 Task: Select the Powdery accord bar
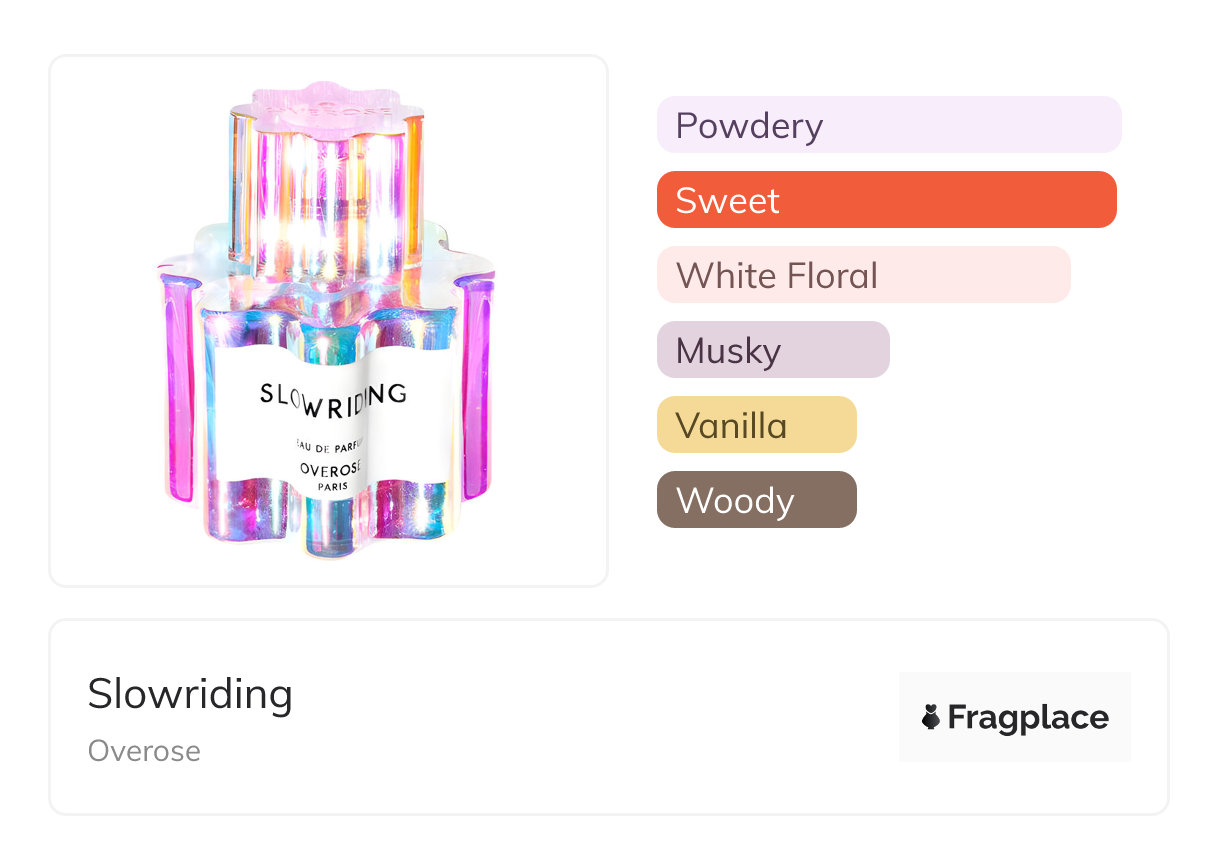point(888,125)
